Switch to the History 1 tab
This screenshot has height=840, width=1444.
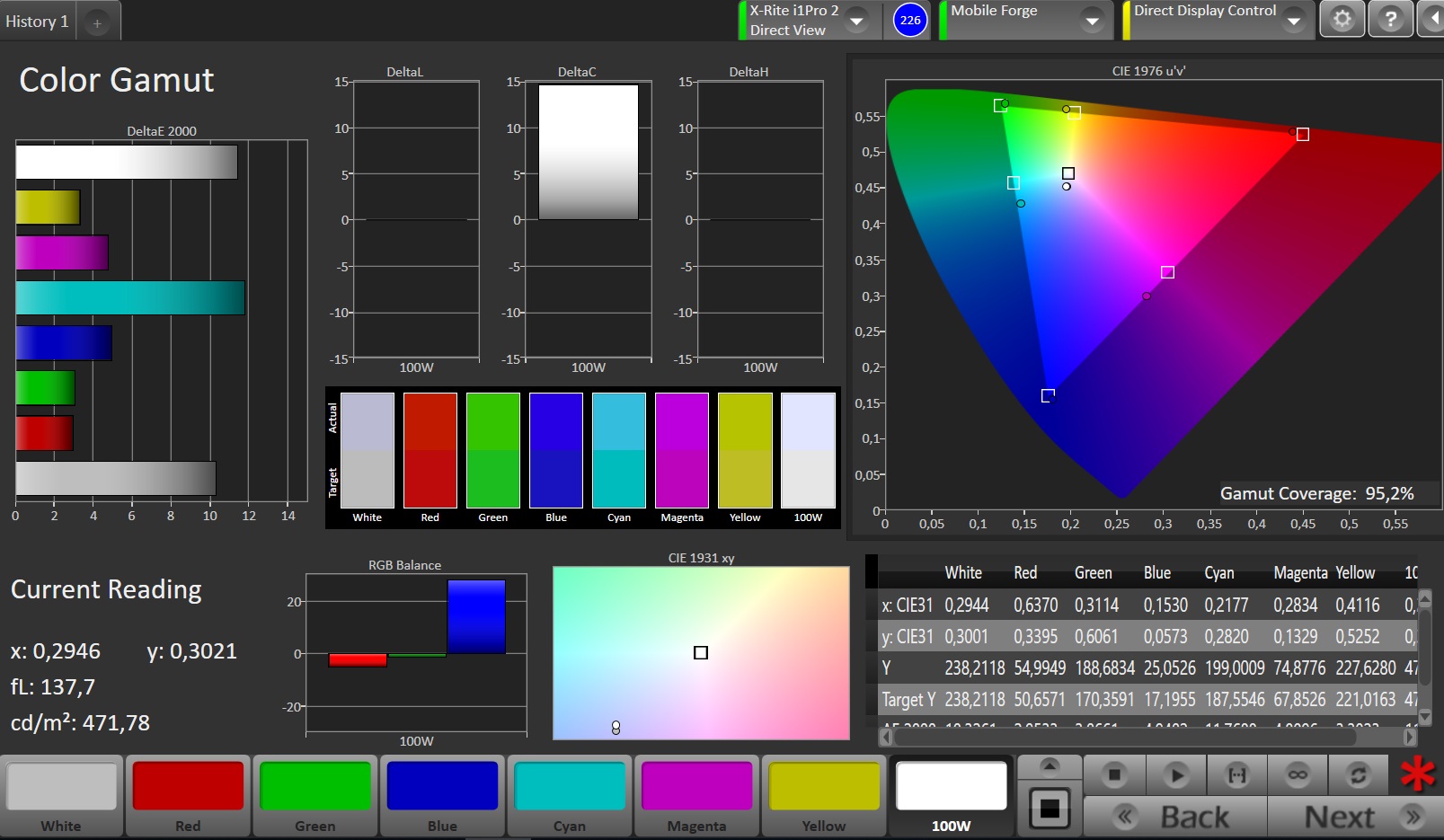coord(37,22)
